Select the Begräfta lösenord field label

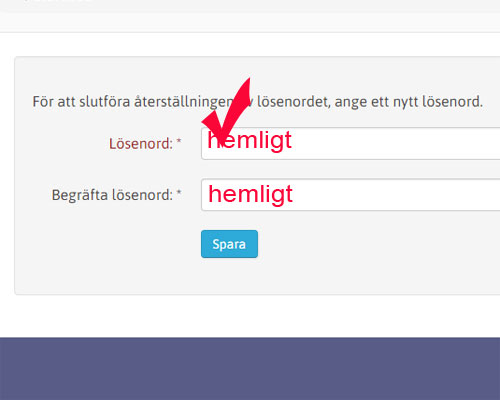click(112, 195)
